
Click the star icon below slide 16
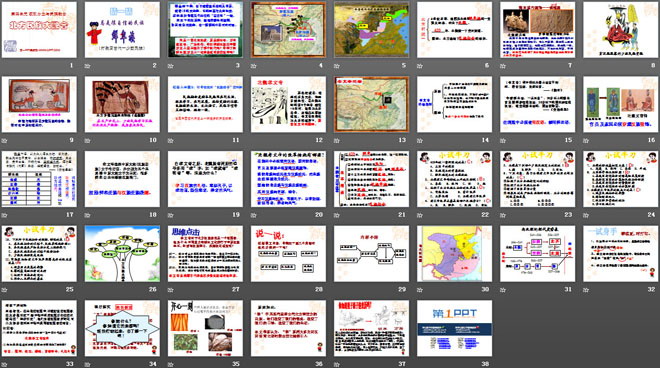[586, 140]
